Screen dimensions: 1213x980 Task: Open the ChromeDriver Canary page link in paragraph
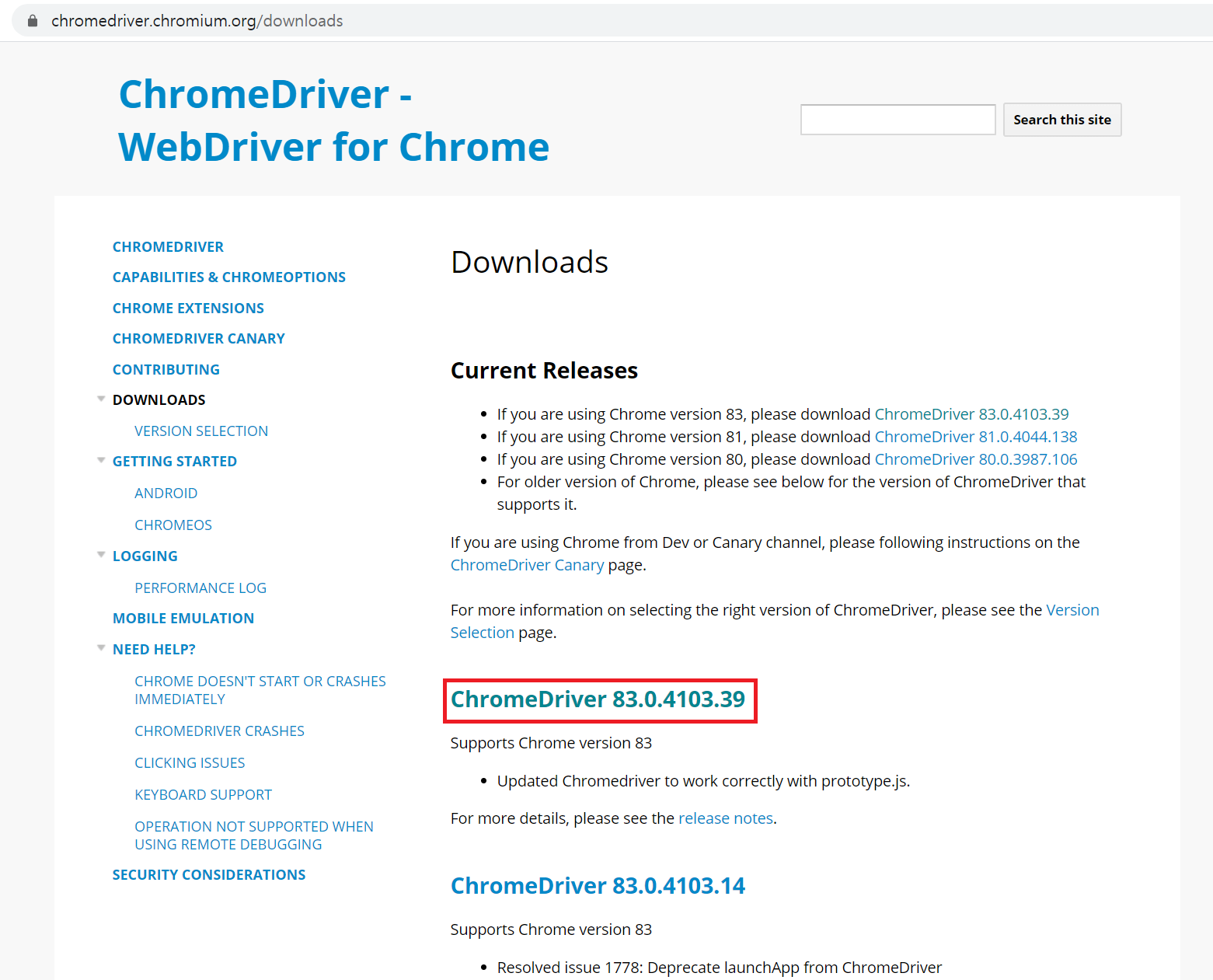pos(527,565)
